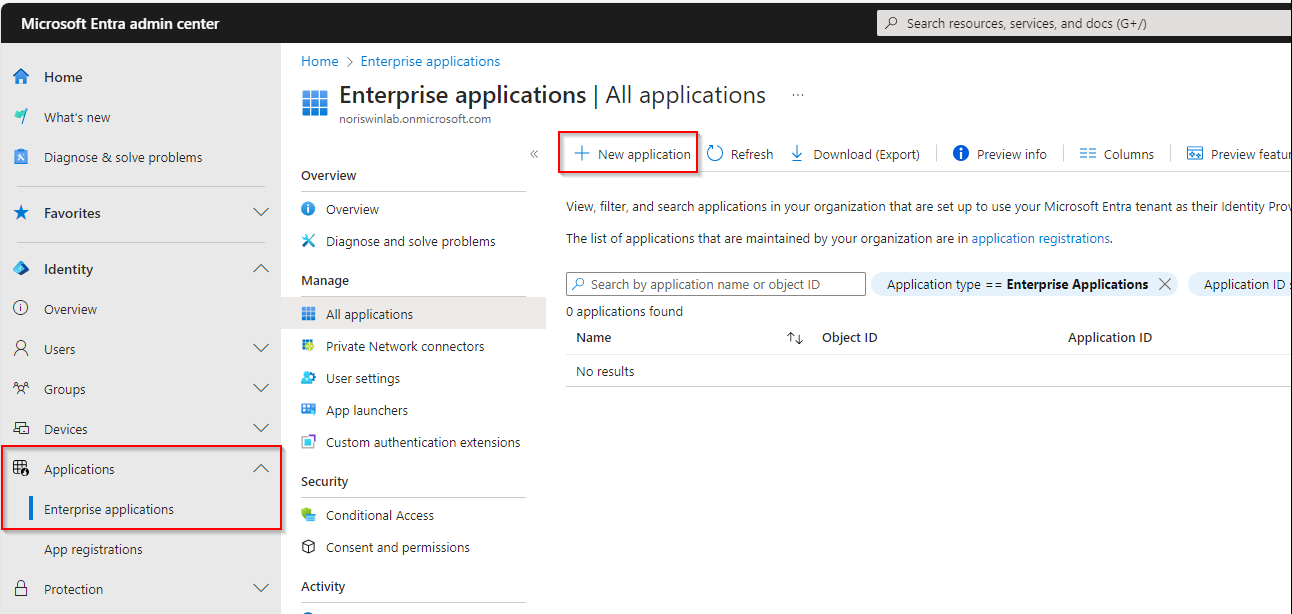Click the App launchers icon
This screenshot has height=614, width=1292.
[x=308, y=410]
